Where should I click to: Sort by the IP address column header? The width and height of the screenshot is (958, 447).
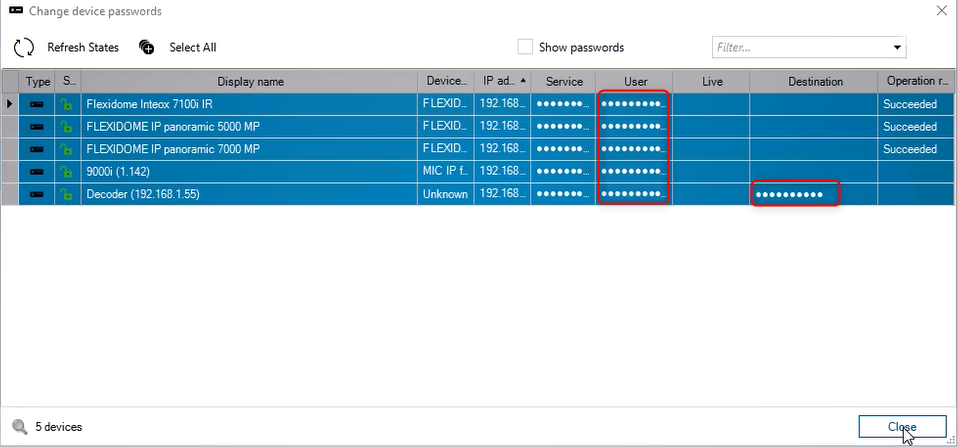click(x=502, y=81)
